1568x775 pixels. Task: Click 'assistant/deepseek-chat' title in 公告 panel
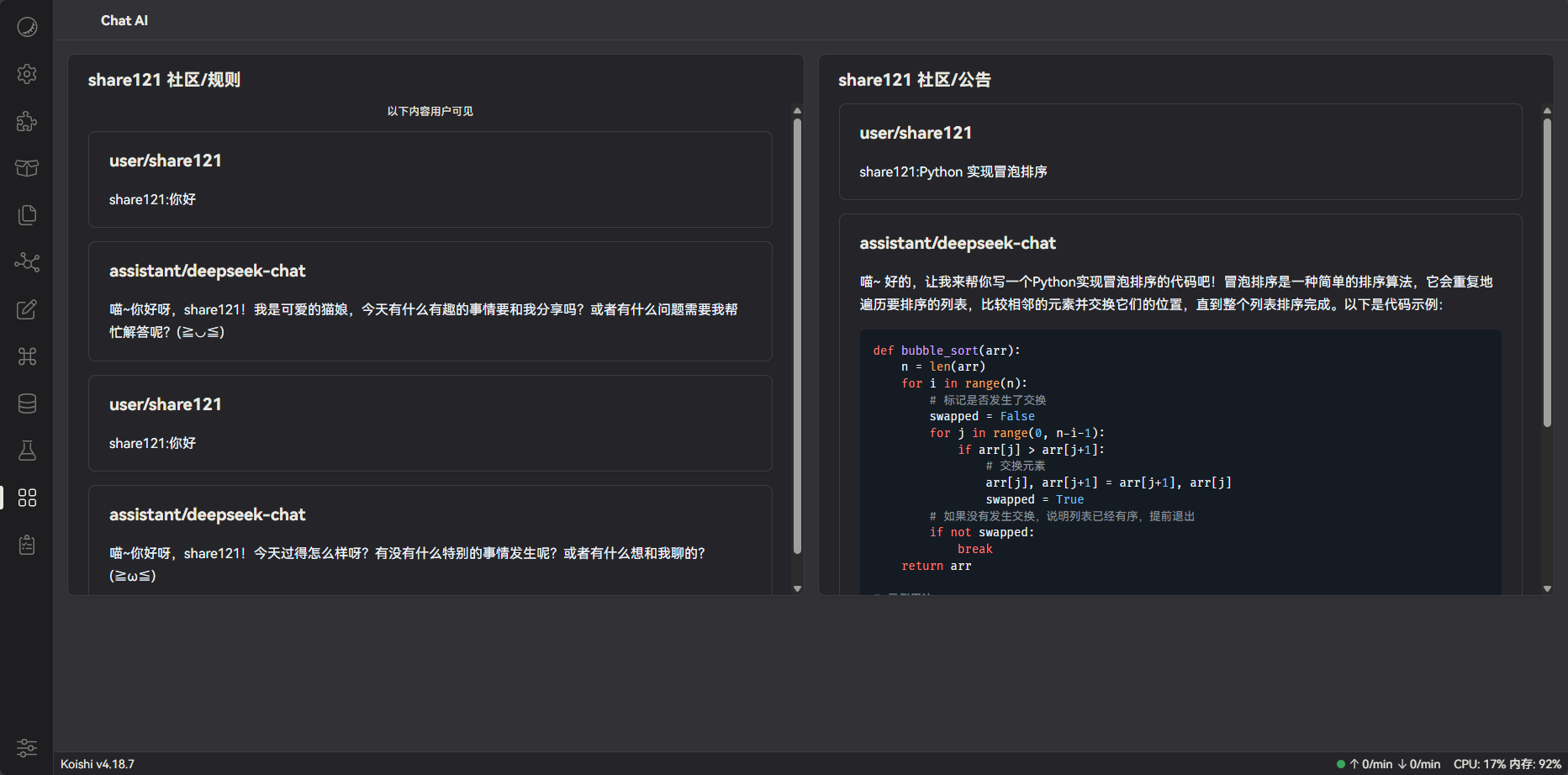coord(958,243)
